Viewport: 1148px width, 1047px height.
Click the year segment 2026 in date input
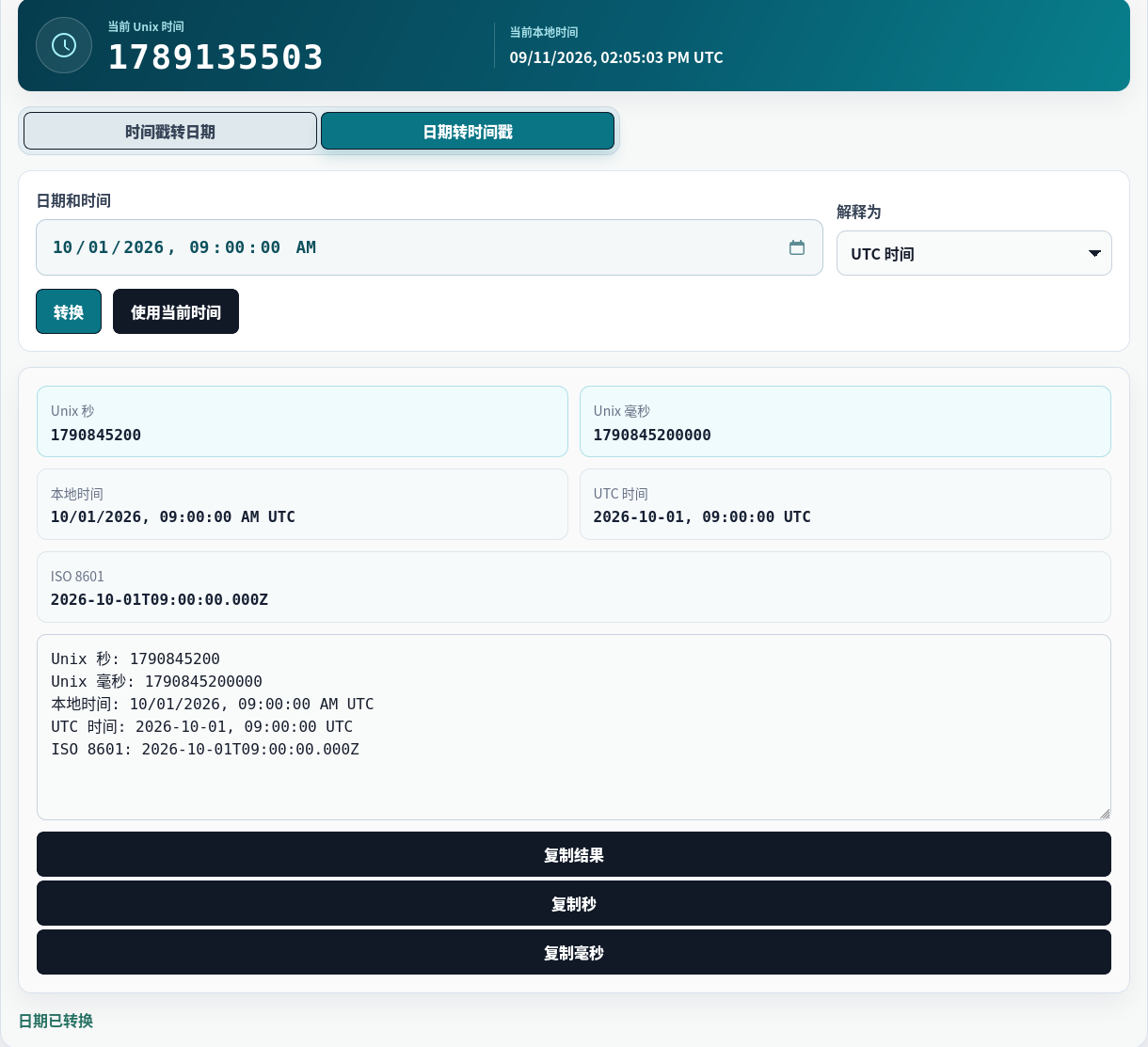143,247
